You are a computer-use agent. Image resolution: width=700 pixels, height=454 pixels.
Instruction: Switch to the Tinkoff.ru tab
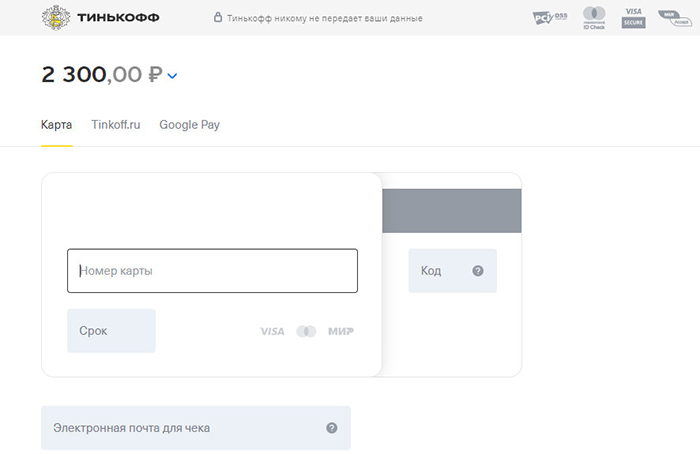[116, 125]
